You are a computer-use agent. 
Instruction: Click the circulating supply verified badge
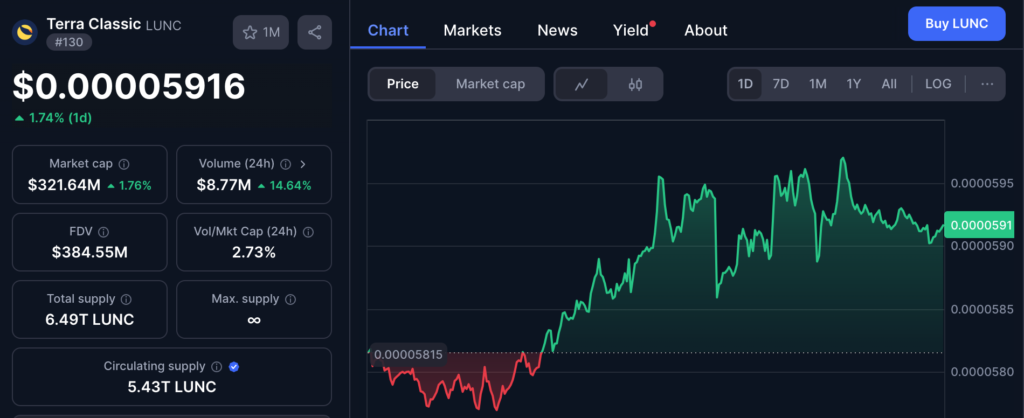(233, 367)
